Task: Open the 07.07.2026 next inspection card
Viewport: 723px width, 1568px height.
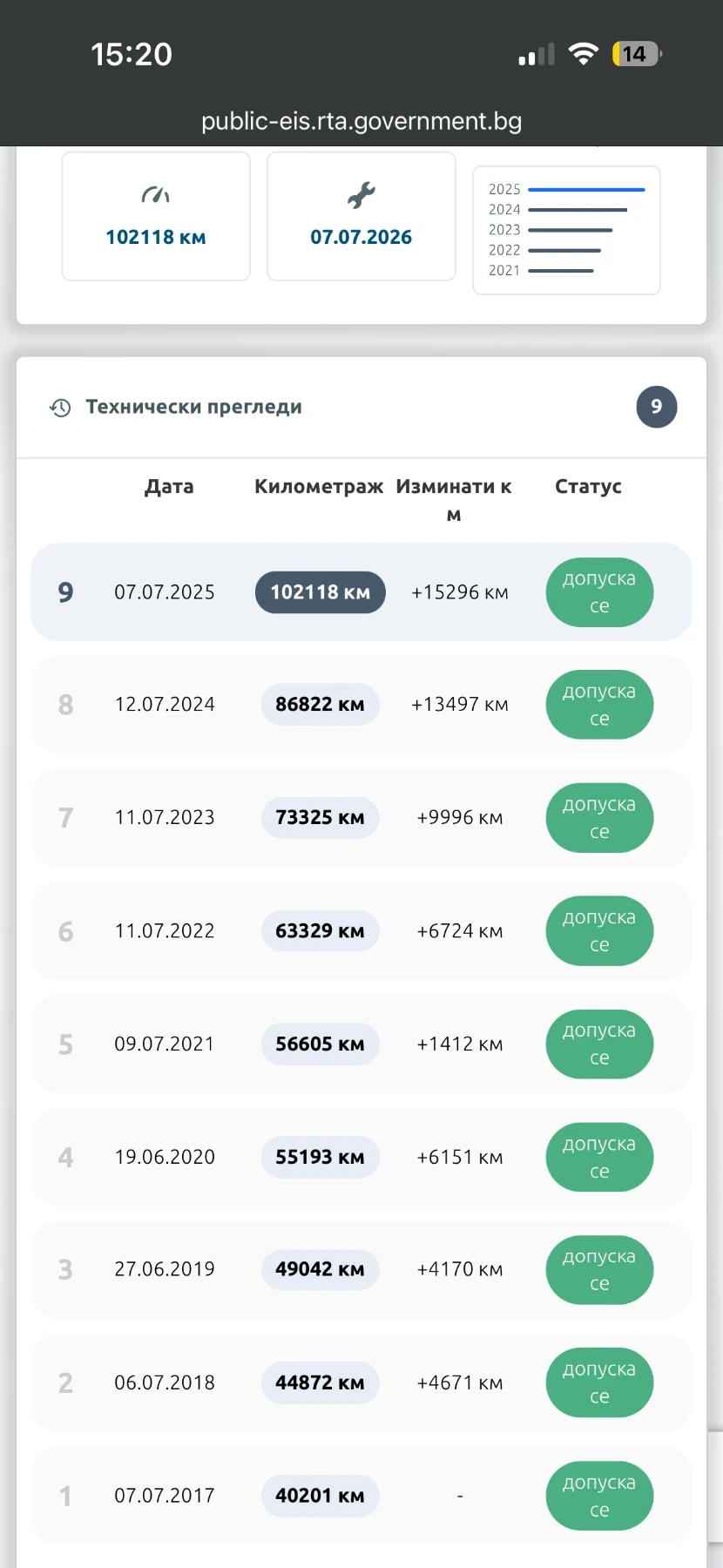Action: tap(361, 216)
